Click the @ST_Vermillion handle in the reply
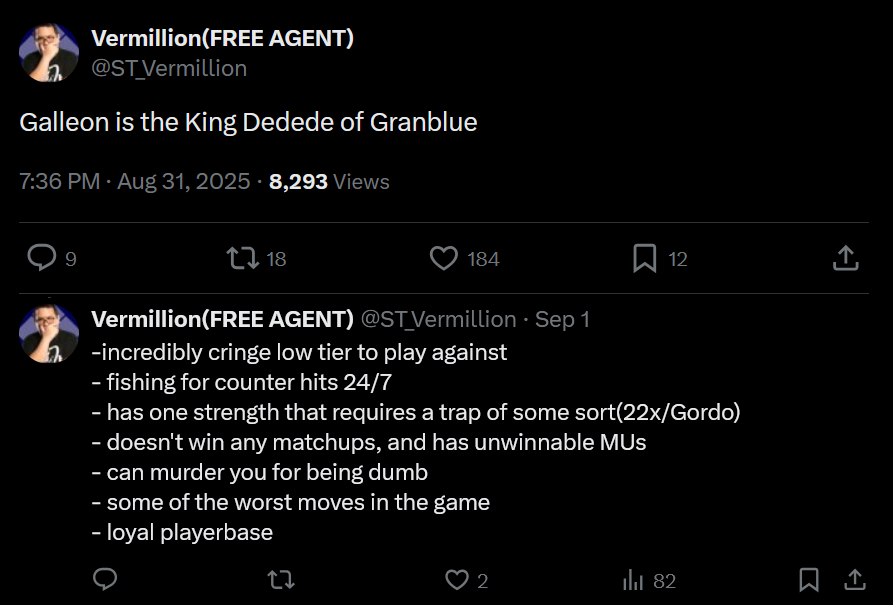Image resolution: width=893 pixels, height=605 pixels. click(437, 319)
